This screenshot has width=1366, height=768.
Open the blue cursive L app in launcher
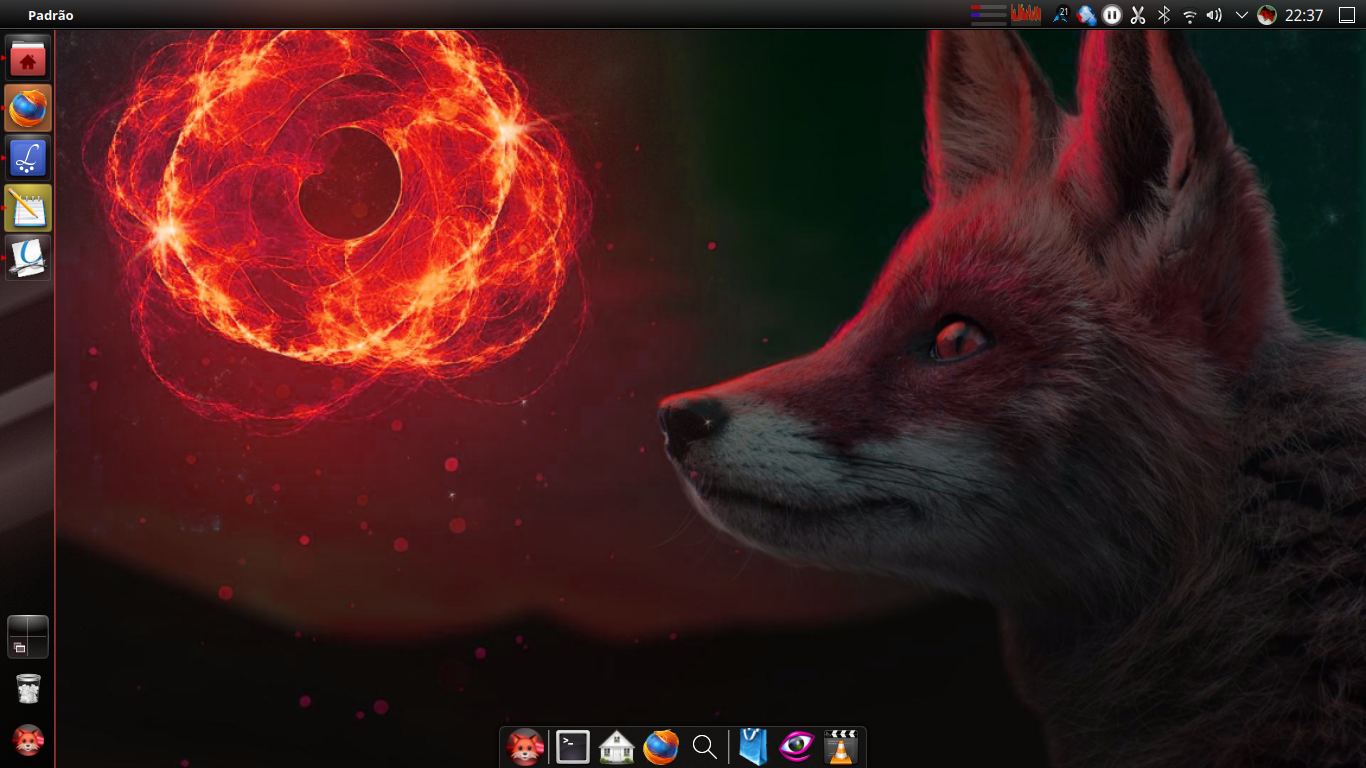point(28,158)
